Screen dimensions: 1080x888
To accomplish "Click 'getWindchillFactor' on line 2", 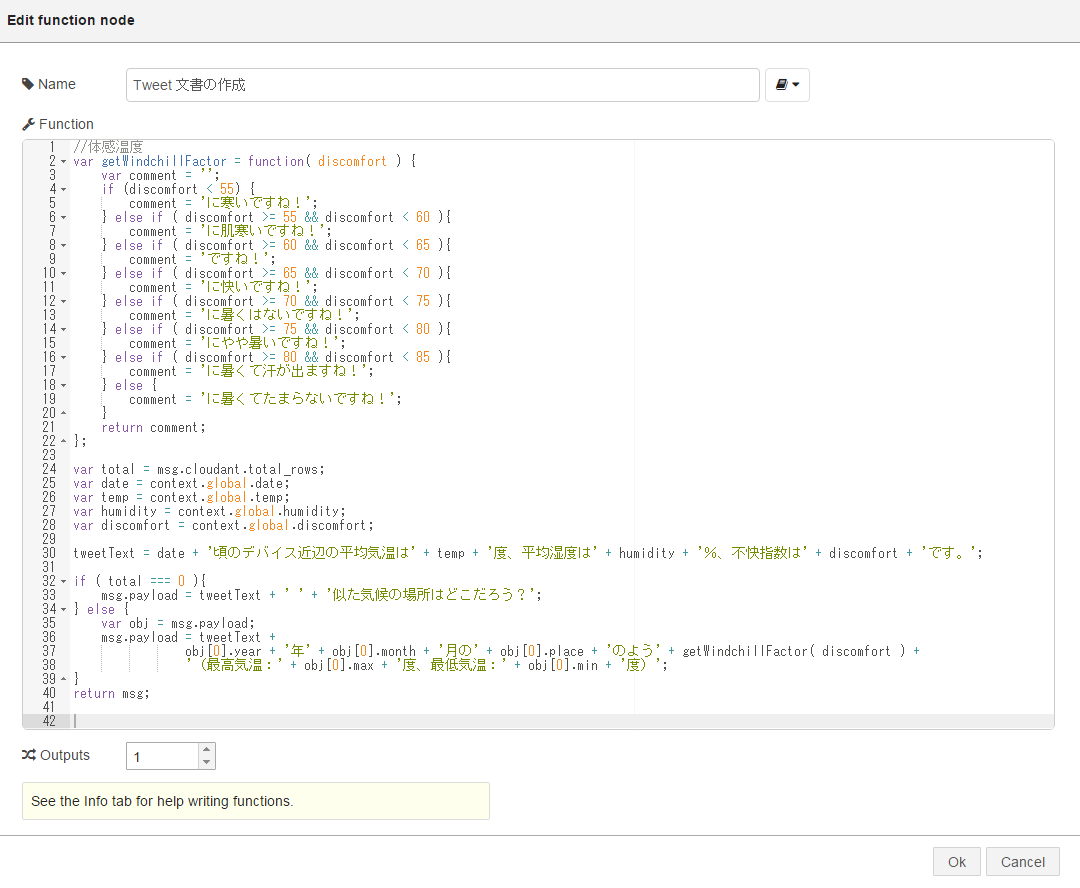I will pos(164,161).
